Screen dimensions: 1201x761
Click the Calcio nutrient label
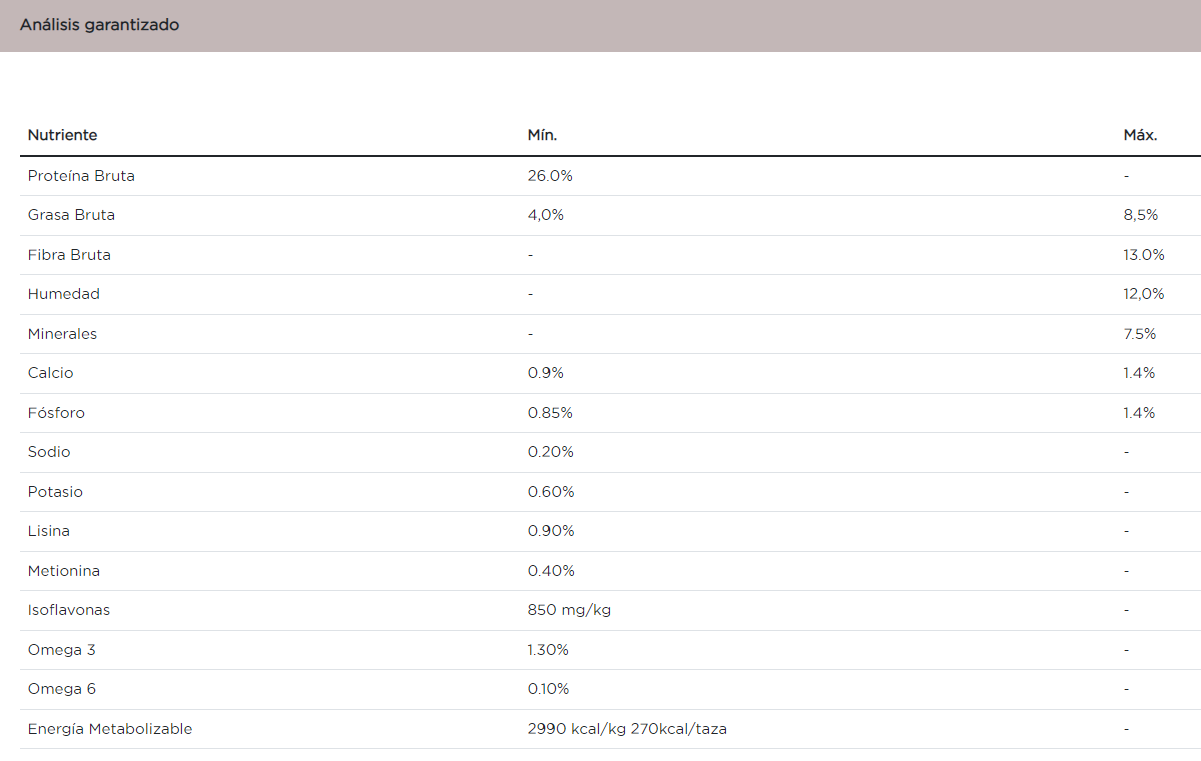point(51,373)
